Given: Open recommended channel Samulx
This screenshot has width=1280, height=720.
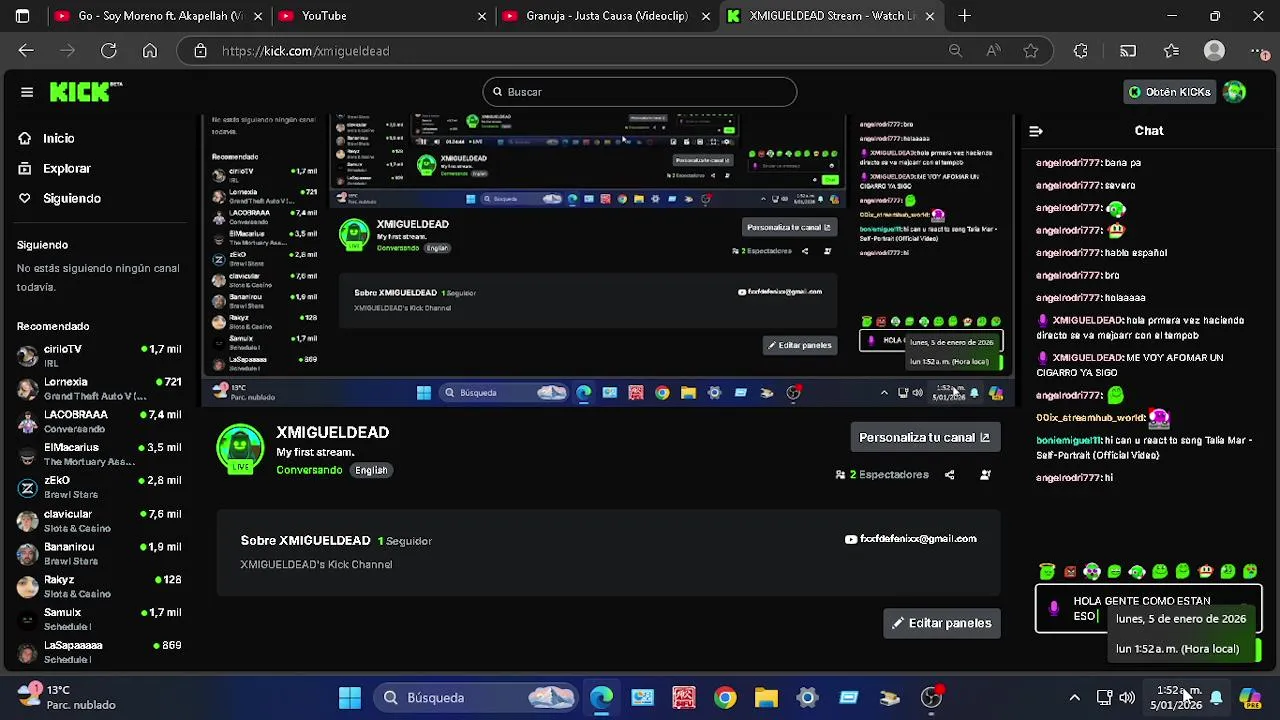Looking at the screenshot, I should click(x=99, y=620).
